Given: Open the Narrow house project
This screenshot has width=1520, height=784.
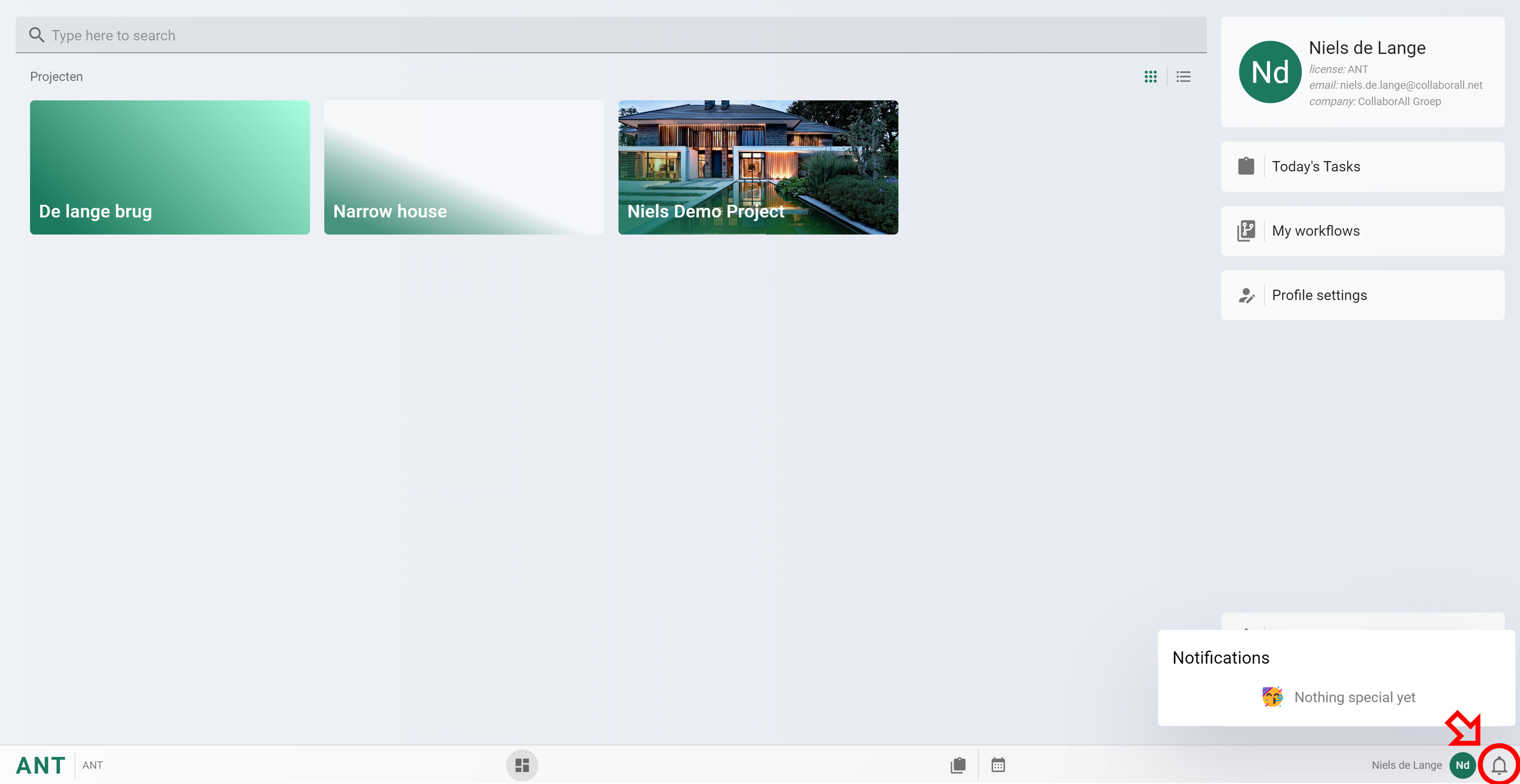Looking at the screenshot, I should [x=464, y=167].
